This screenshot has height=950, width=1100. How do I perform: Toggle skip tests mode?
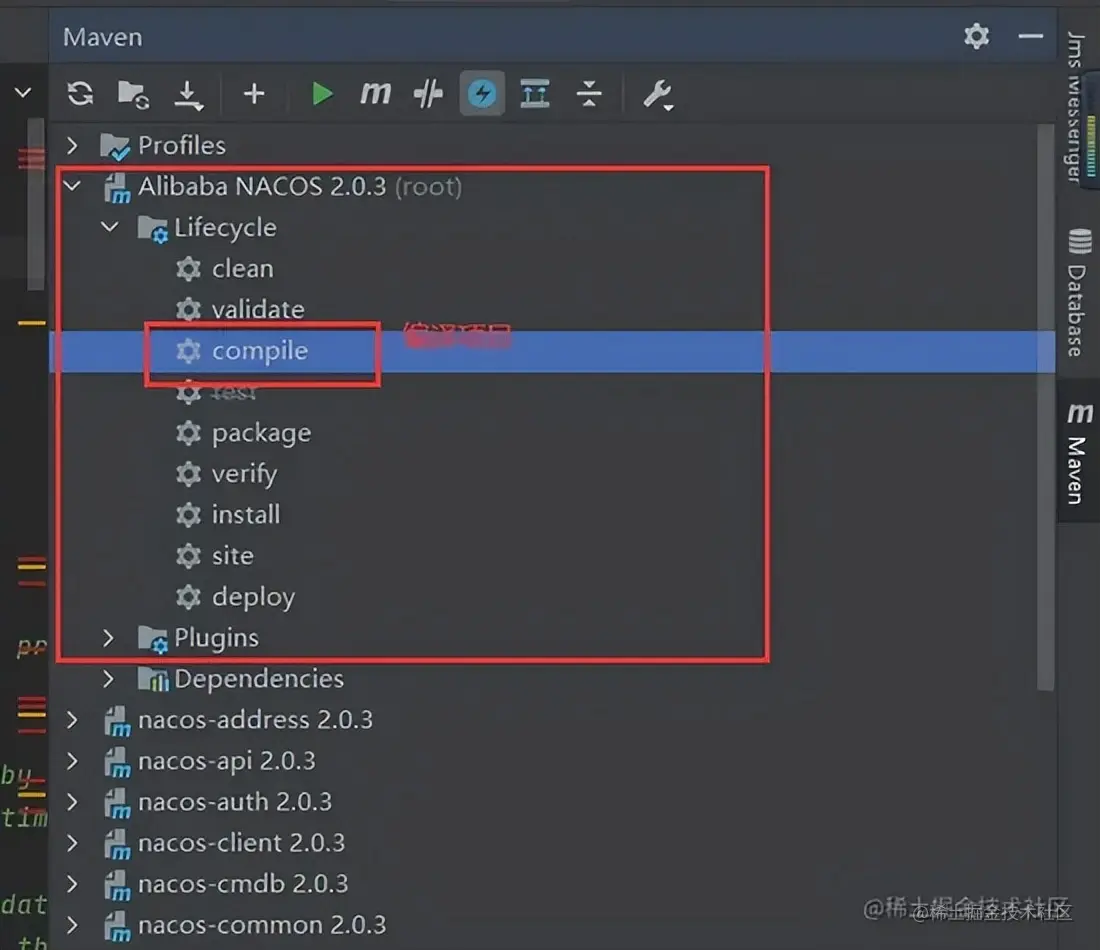pyautogui.click(x=427, y=94)
